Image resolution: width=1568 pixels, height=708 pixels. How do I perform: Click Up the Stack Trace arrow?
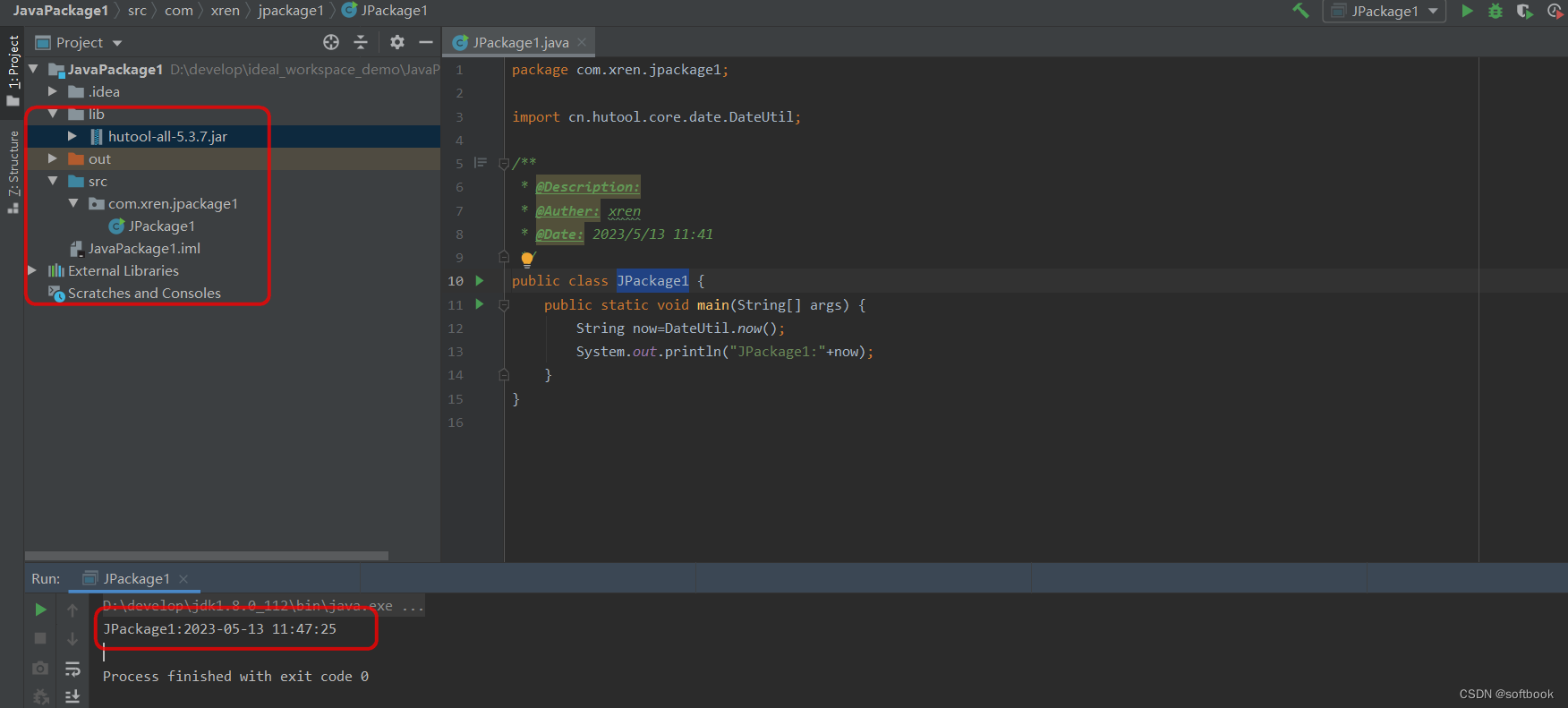coord(72,610)
